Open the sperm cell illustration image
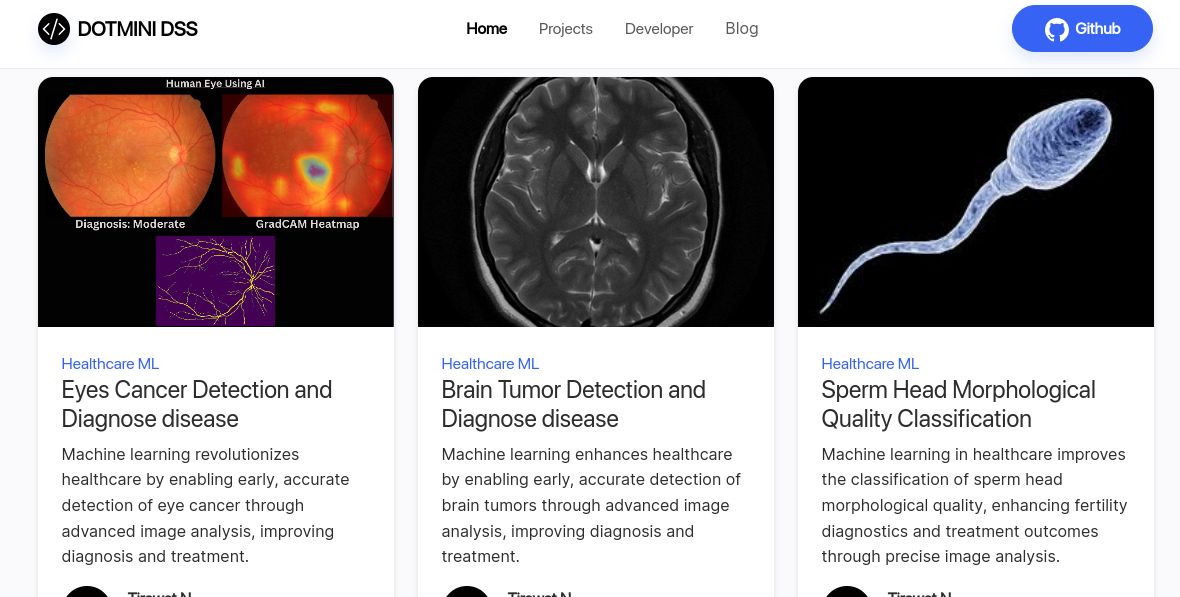This screenshot has height=597, width=1180. coord(976,202)
